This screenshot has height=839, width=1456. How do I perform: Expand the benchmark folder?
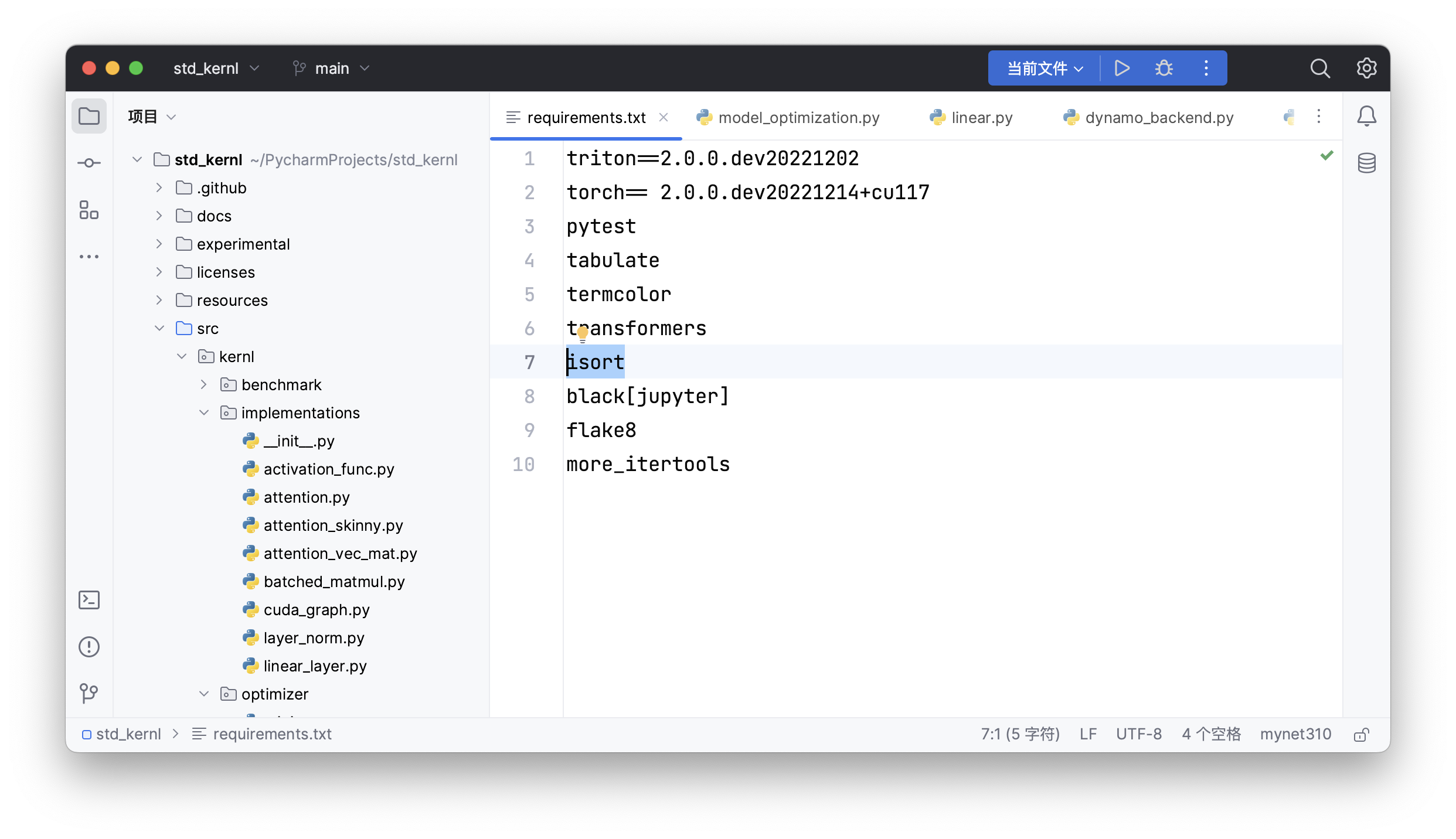pos(204,384)
